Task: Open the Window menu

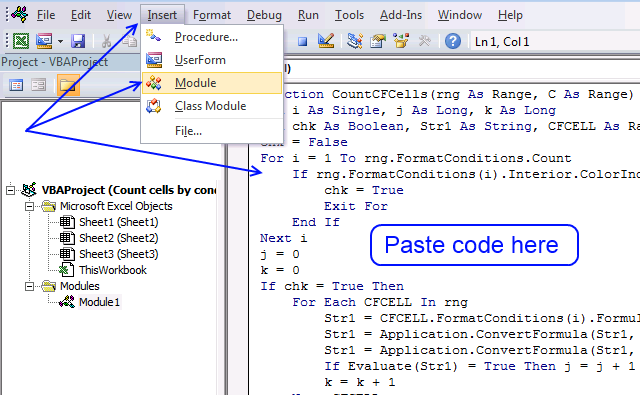Action: click(460, 15)
